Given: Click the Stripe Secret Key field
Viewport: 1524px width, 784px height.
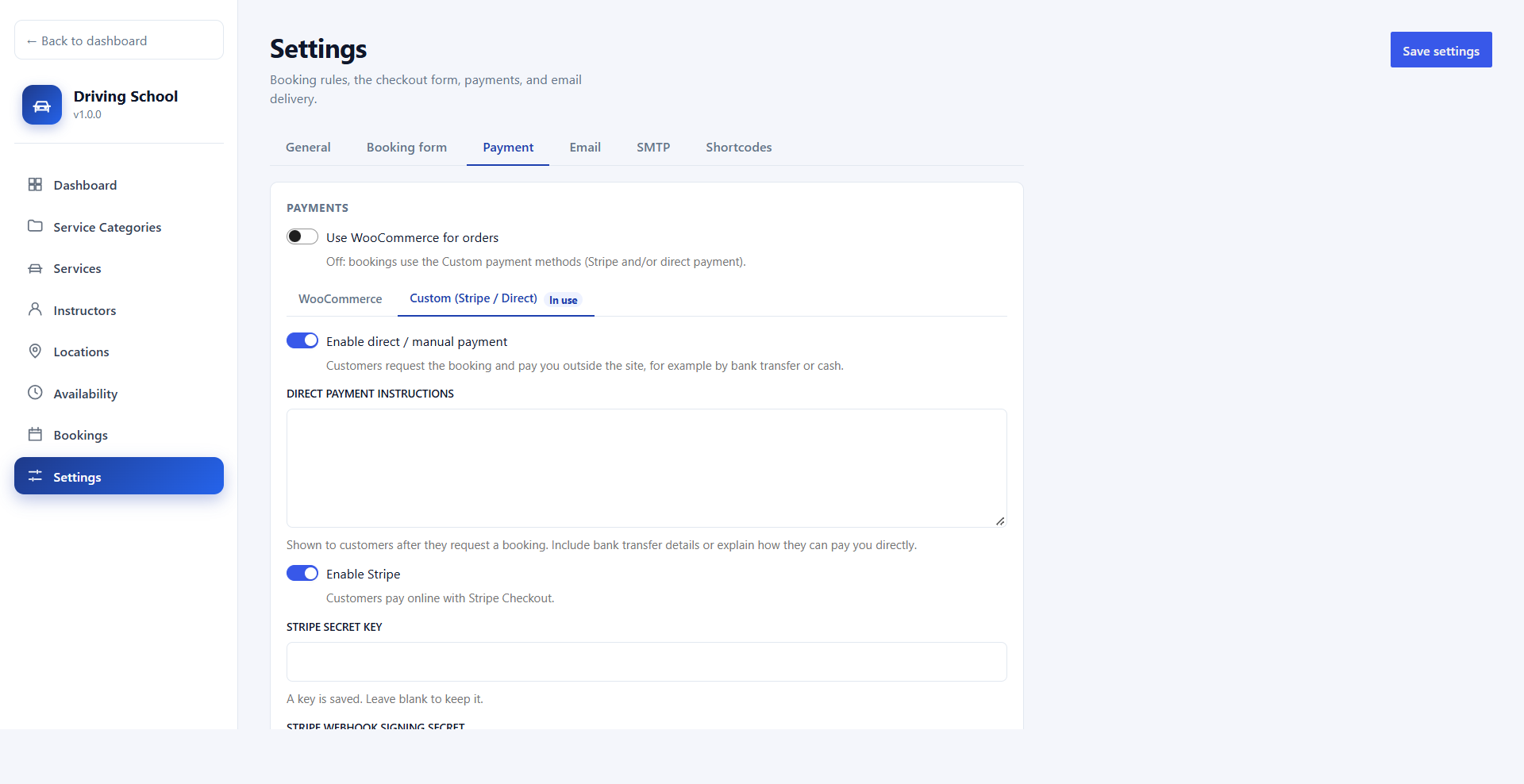Looking at the screenshot, I should click(x=646, y=662).
